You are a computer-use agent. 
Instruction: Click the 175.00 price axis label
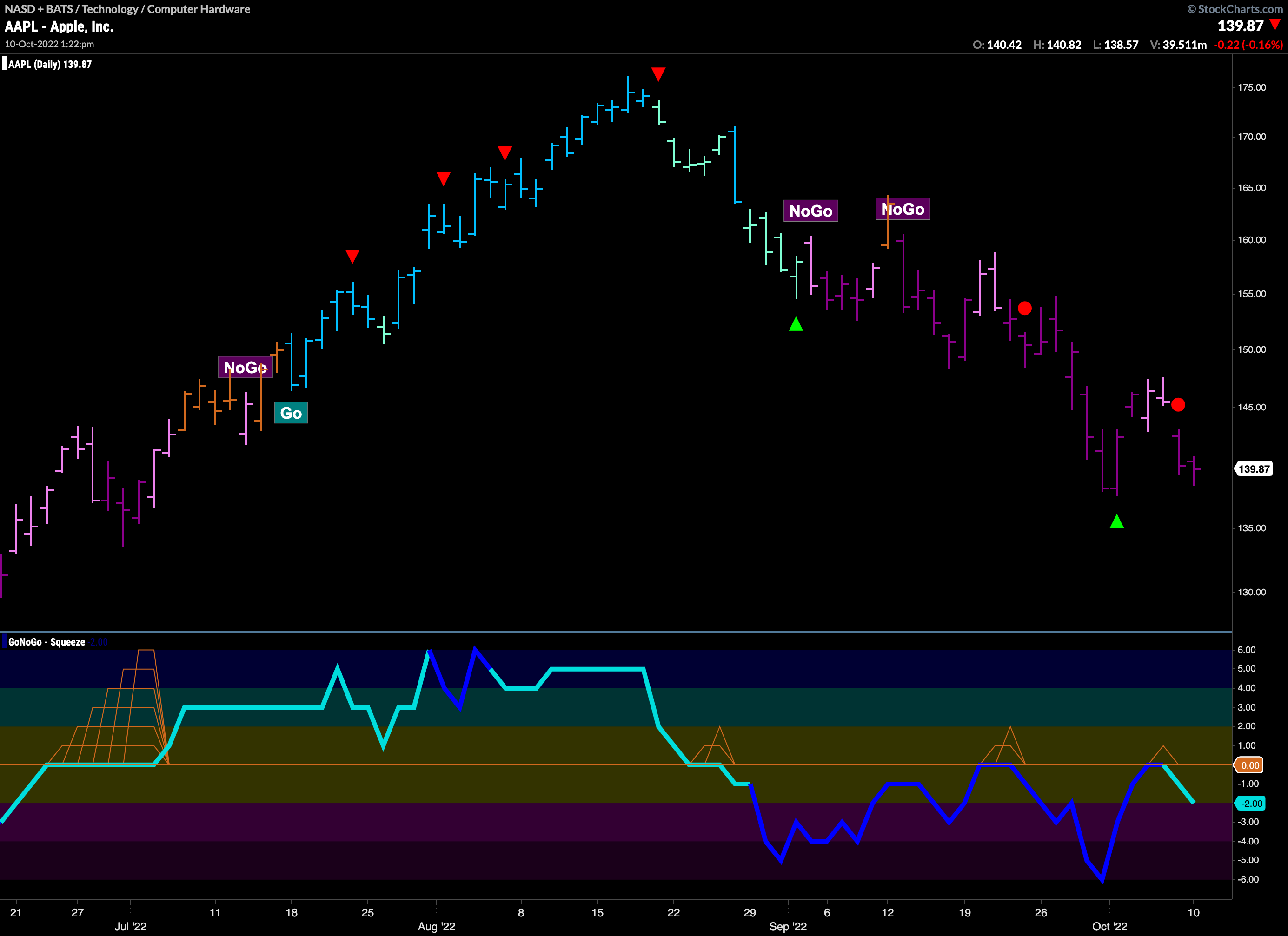click(1252, 87)
